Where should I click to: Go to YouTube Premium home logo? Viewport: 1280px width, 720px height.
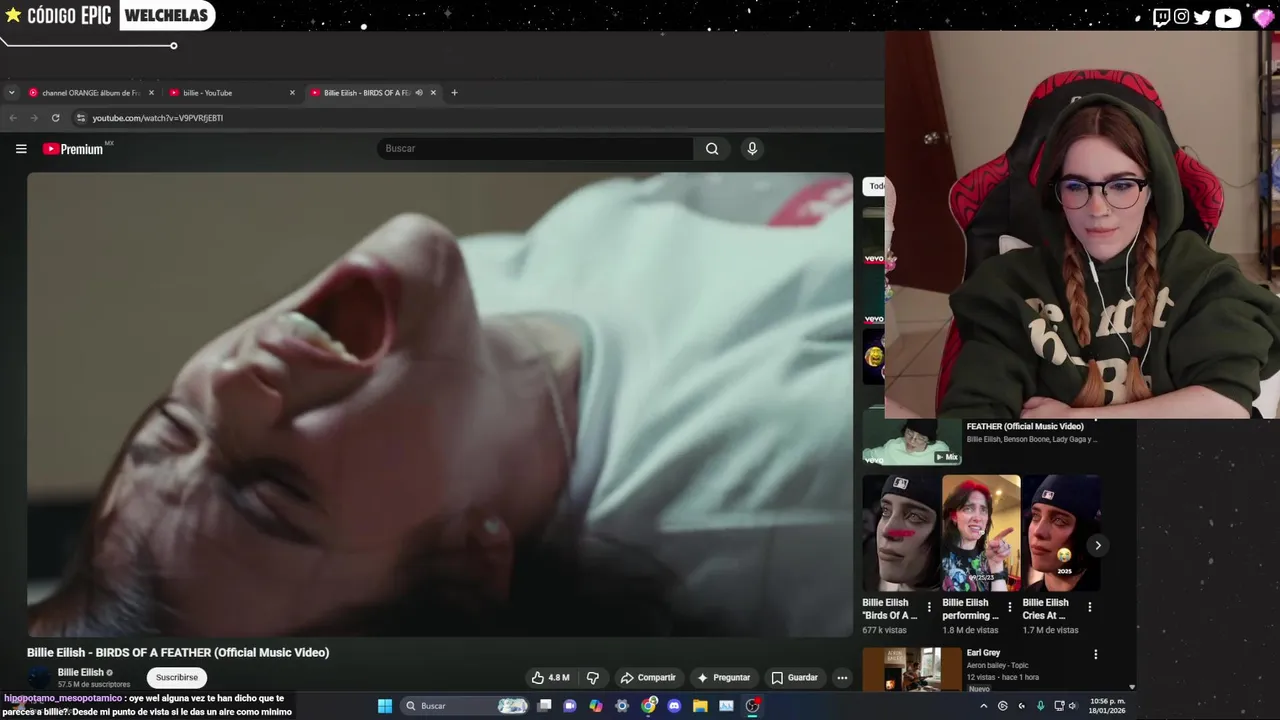[x=73, y=149]
